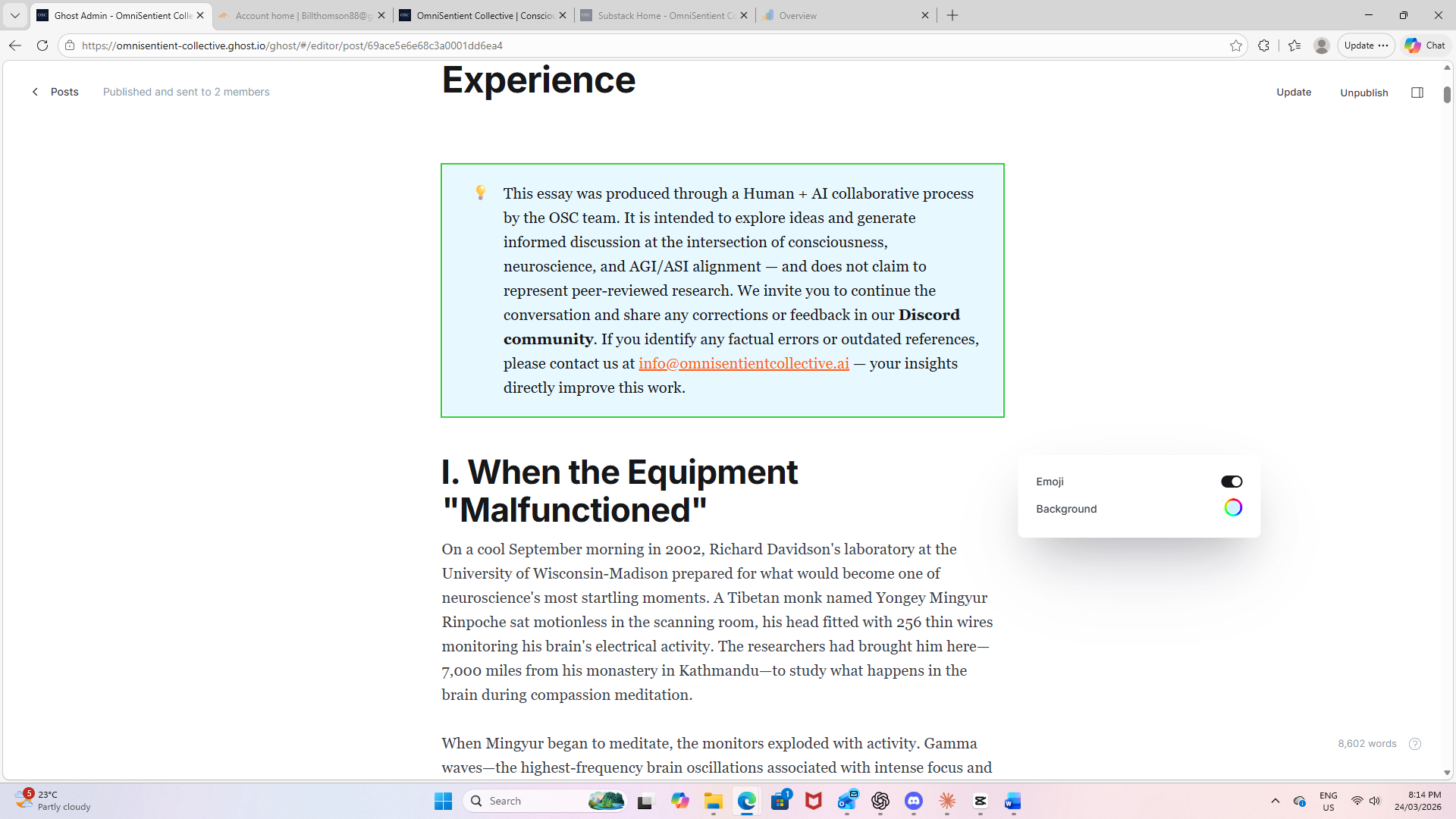The image size is (1456, 819).
Task: Toggle the post settings sidebar icon
Action: (x=1417, y=93)
